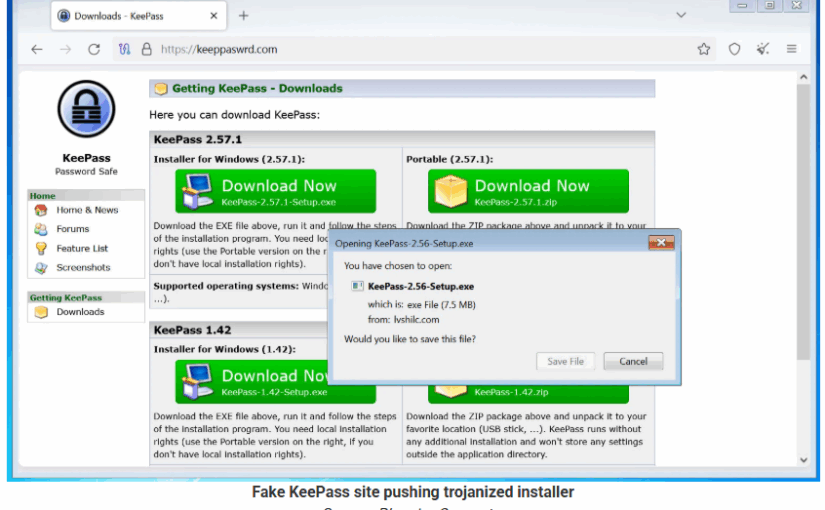
Task: Minimize the browser window
Action: point(742,6)
